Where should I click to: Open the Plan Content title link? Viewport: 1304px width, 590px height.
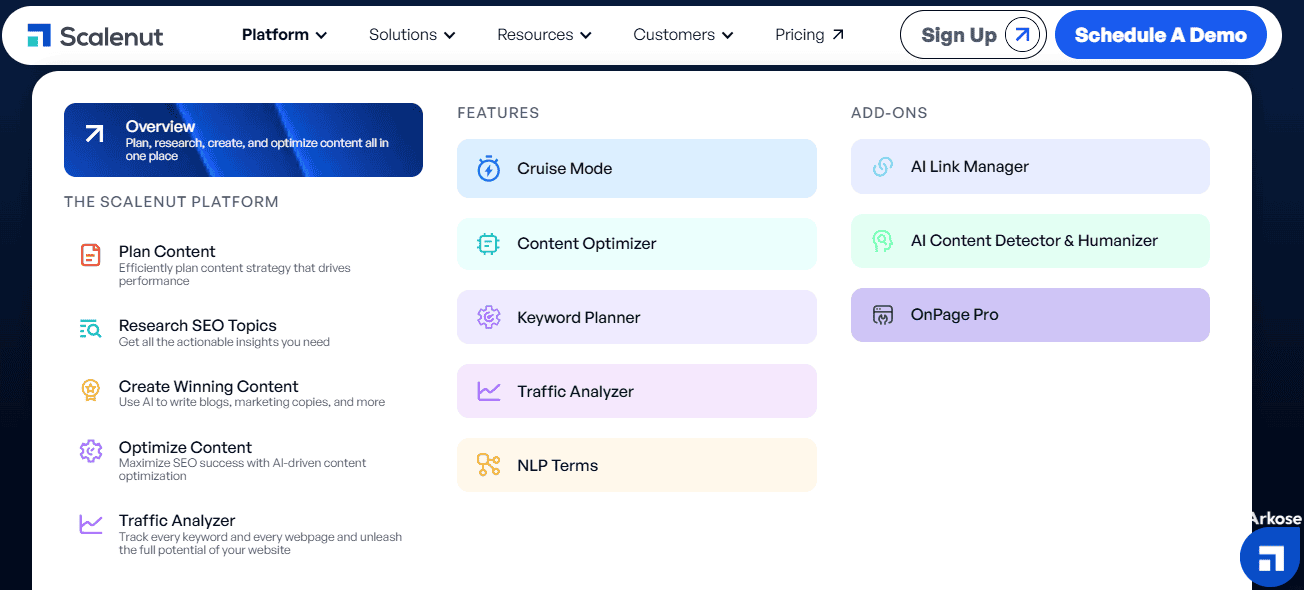click(167, 251)
